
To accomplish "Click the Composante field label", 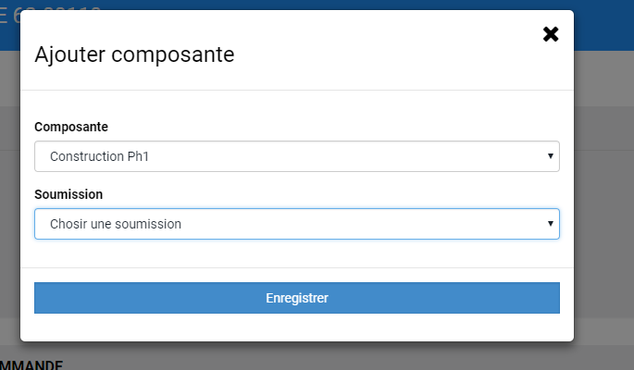I will click(71, 127).
